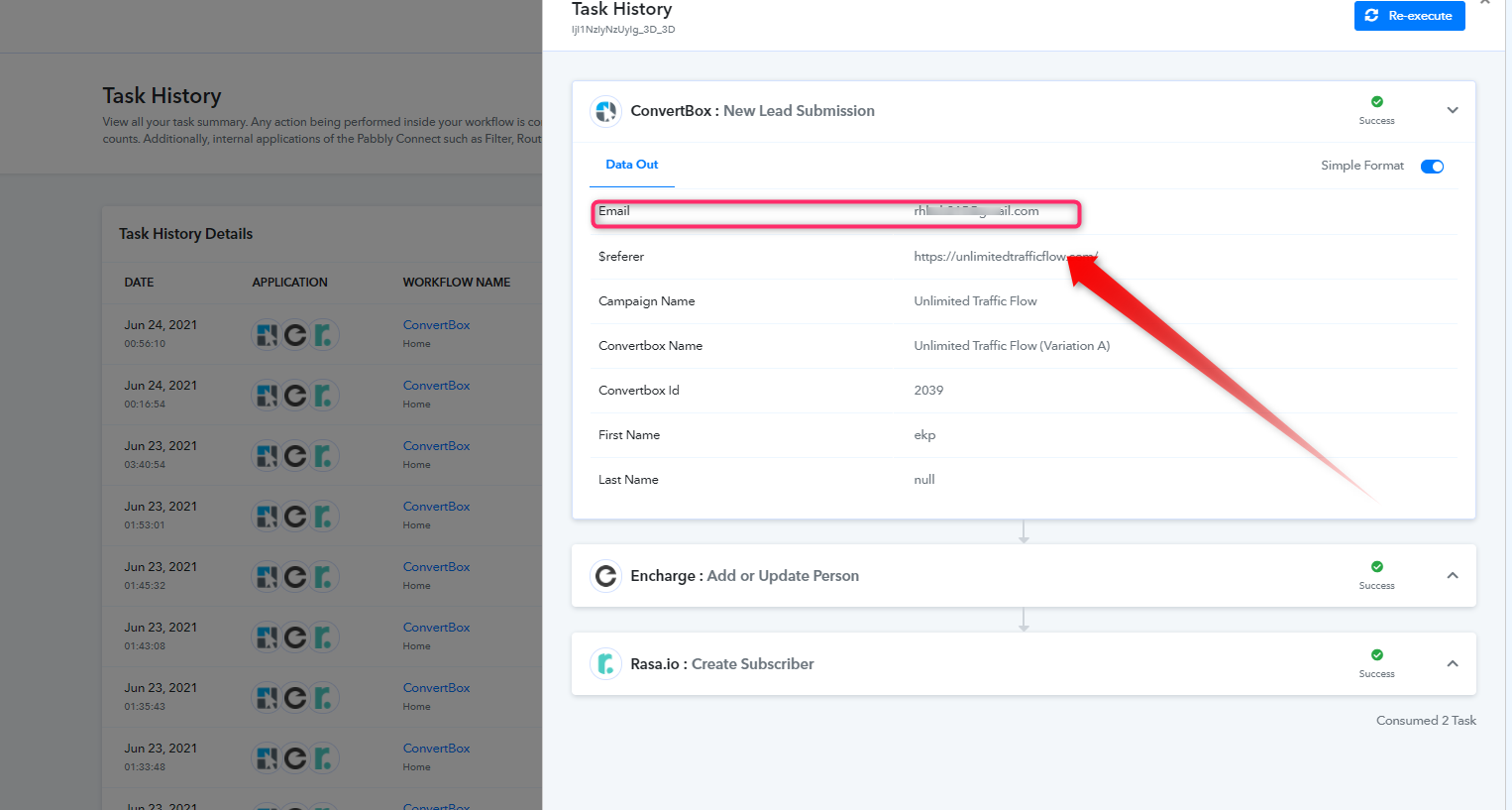Screen dimensions: 1512x810
Task: Click the WORKFLOW NAME column header
Action: click(x=457, y=283)
